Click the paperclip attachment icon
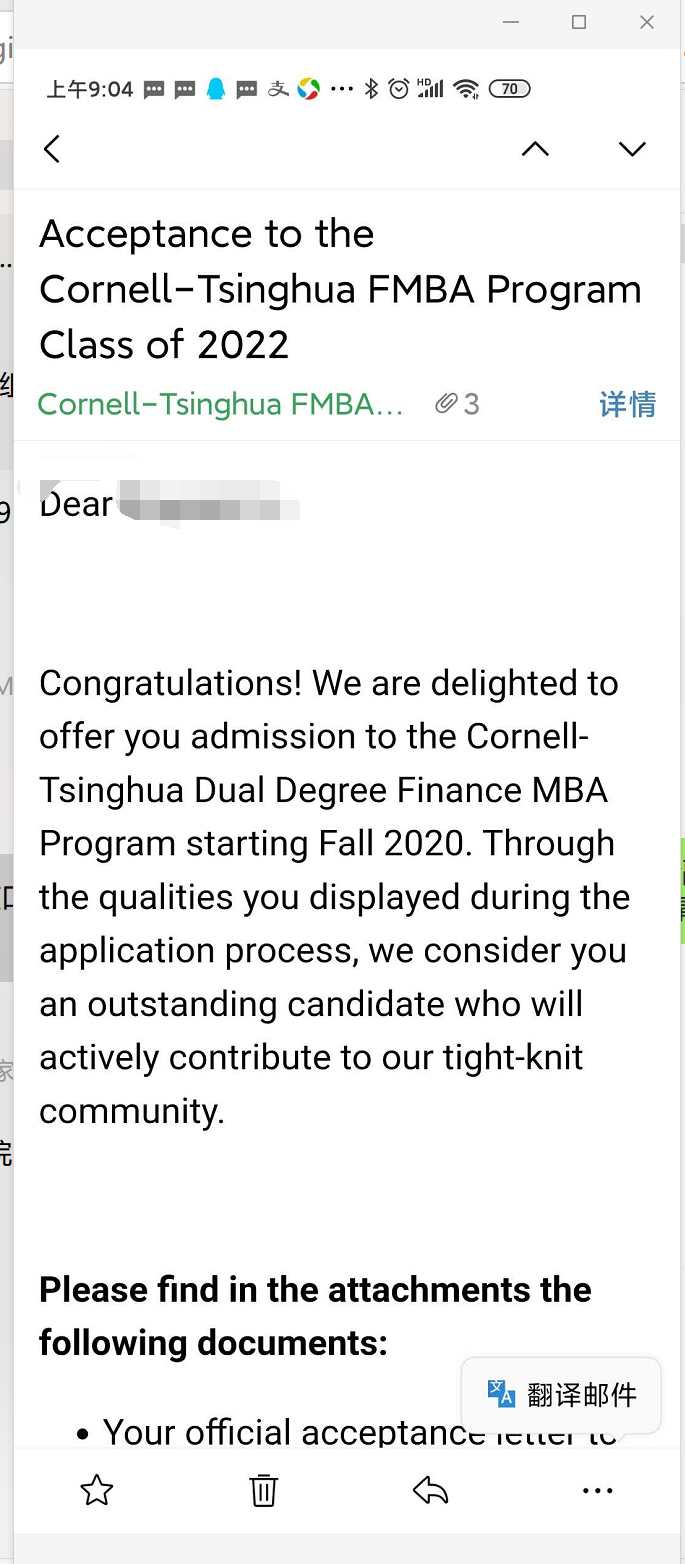 446,404
